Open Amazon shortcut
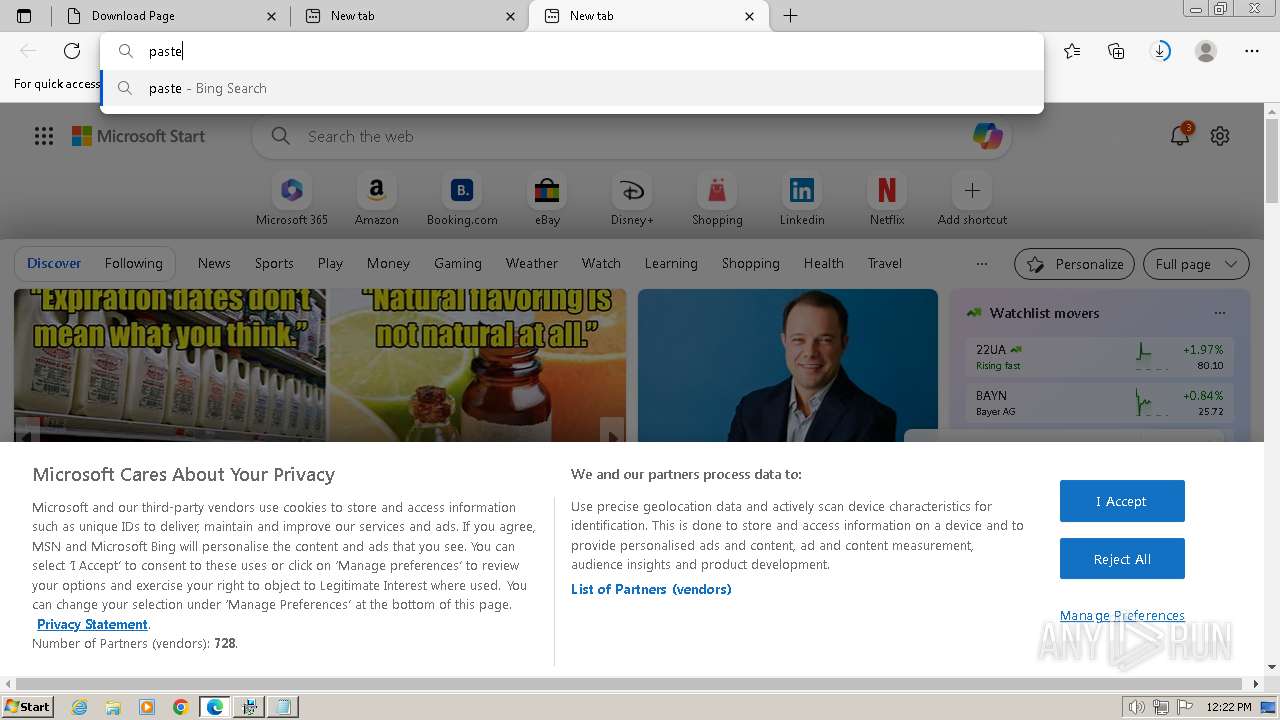The image size is (1280, 720). [x=376, y=200]
